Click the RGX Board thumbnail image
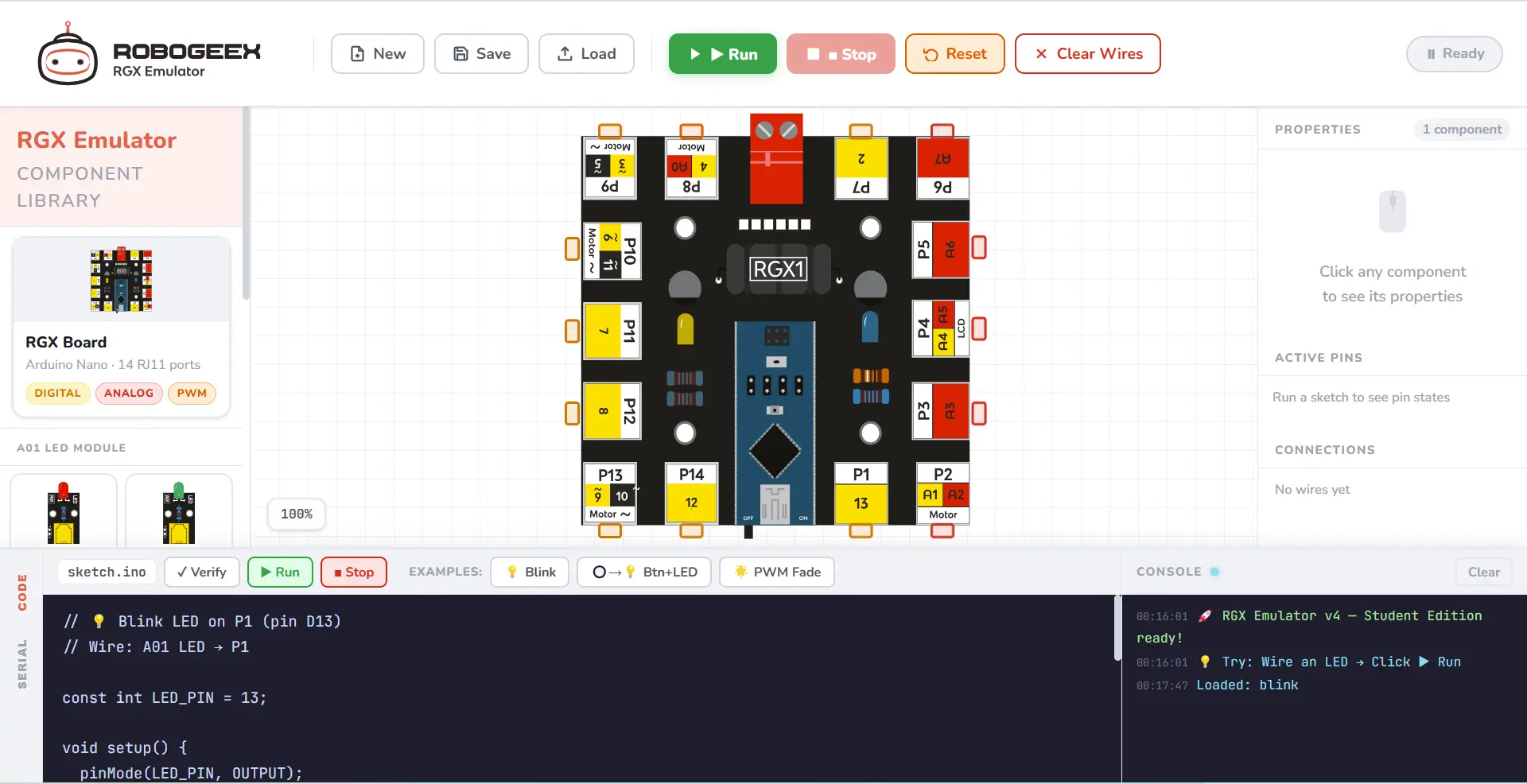Screen dimensions: 1527x784 121,279
